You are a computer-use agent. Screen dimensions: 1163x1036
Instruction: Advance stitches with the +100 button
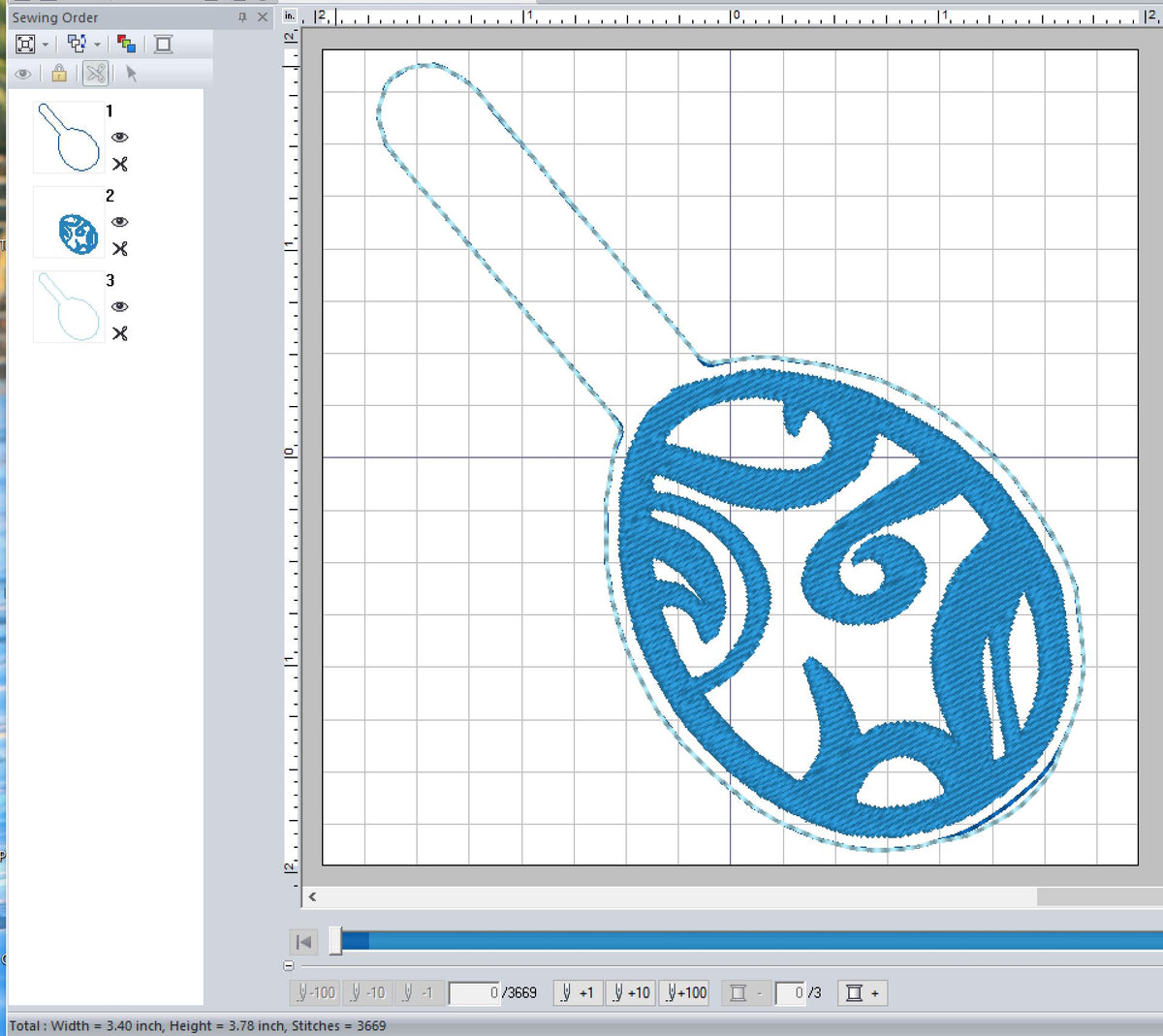[x=685, y=992]
